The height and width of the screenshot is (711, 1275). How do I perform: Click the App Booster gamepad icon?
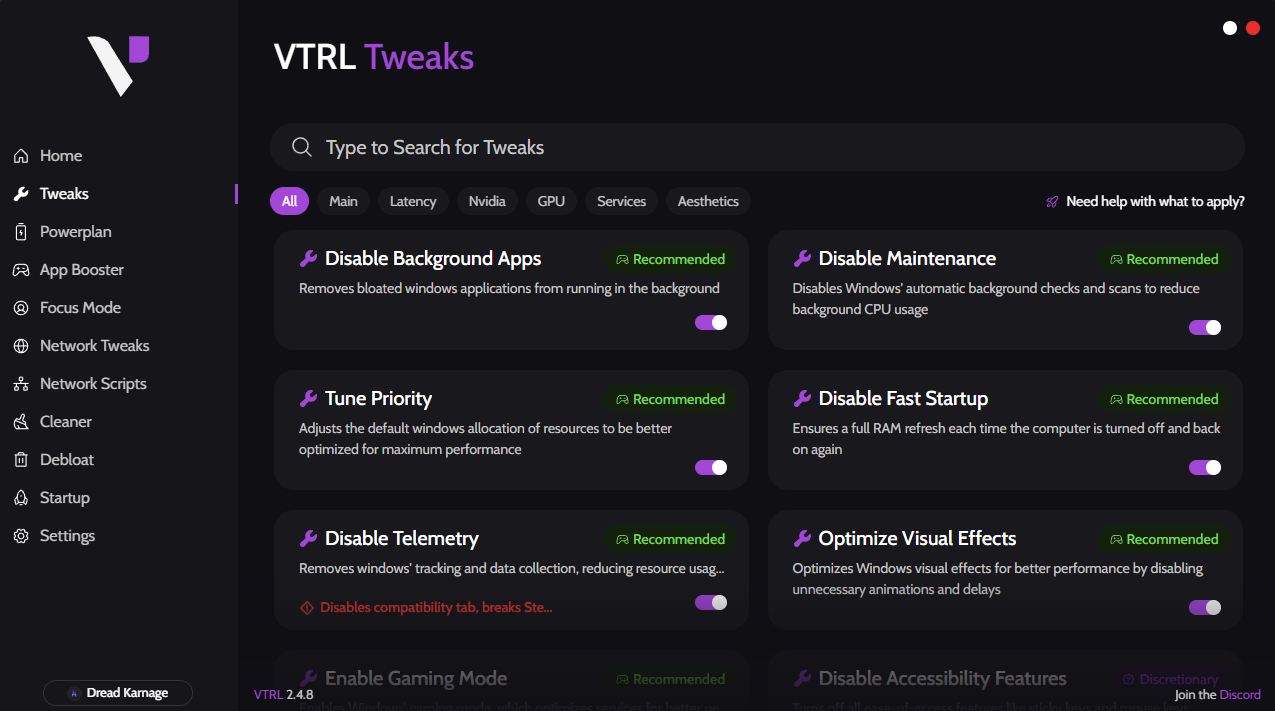pyautogui.click(x=20, y=270)
